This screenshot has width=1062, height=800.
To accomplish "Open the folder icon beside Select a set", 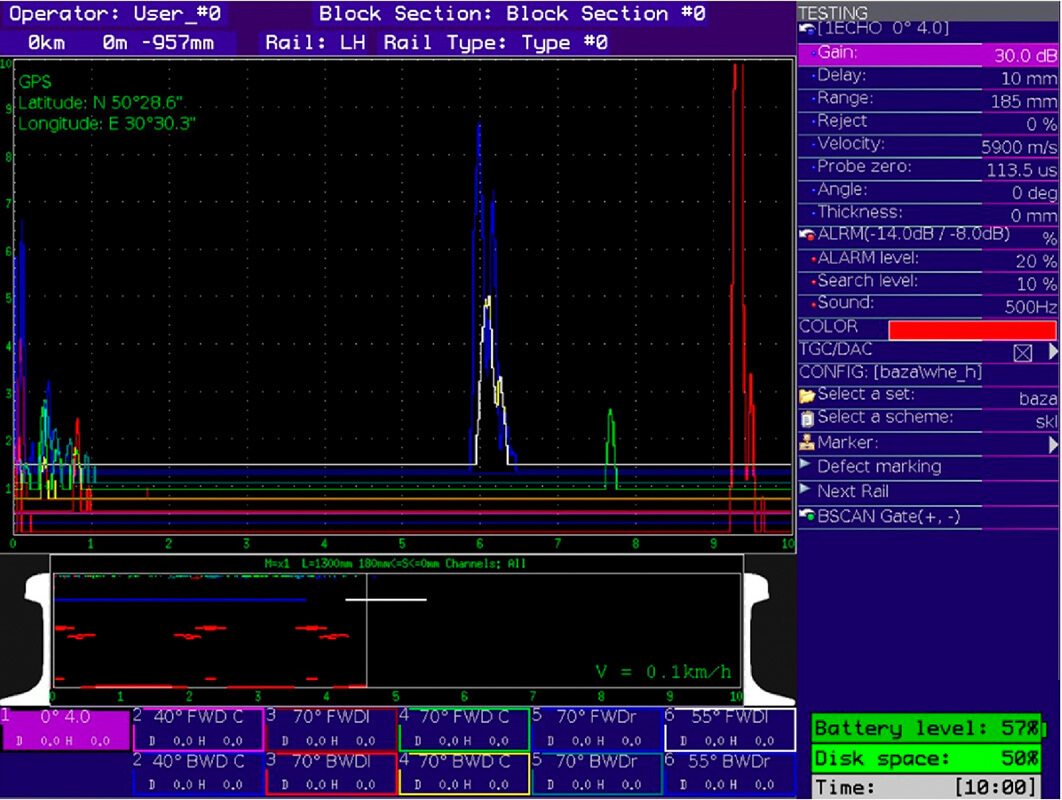I will click(807, 396).
